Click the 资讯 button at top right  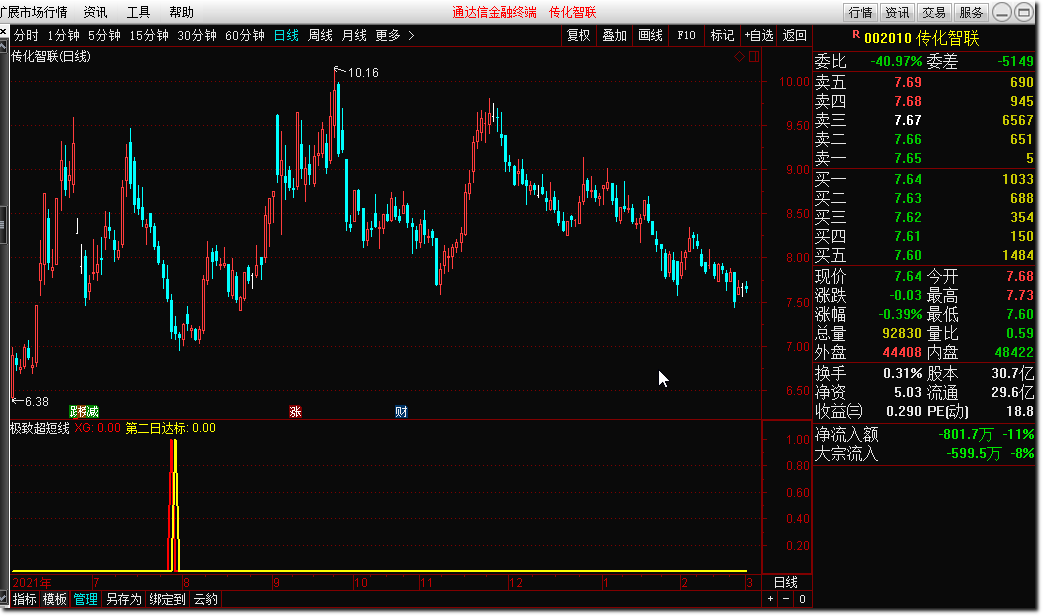click(897, 12)
